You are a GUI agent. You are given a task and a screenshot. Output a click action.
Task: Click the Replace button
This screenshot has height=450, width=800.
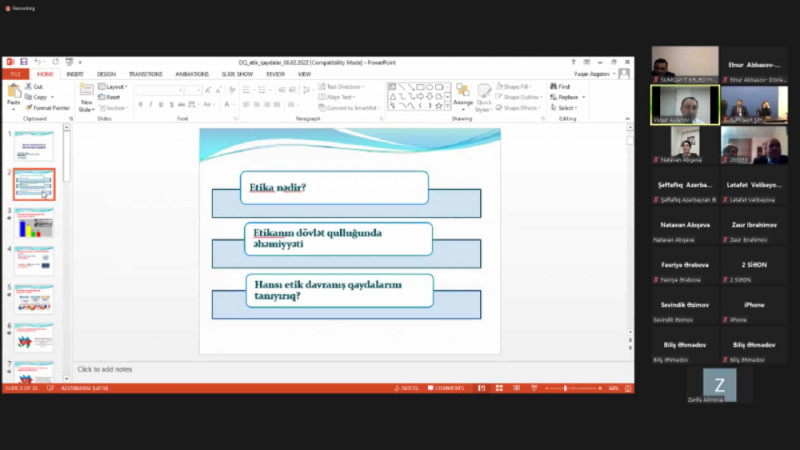click(x=567, y=97)
